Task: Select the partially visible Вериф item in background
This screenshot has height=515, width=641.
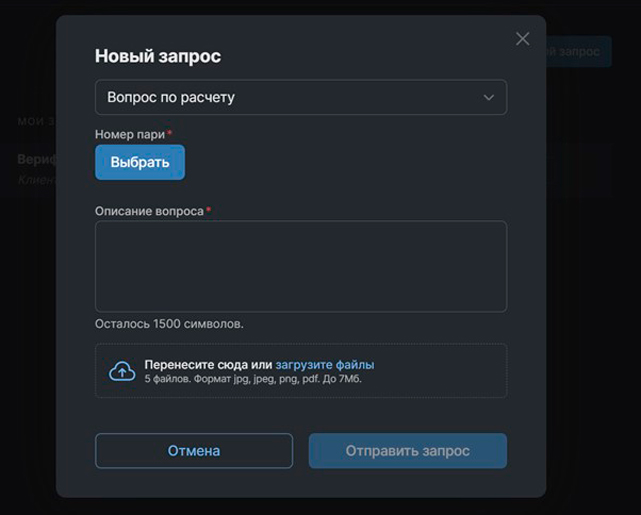Action: 36,160
